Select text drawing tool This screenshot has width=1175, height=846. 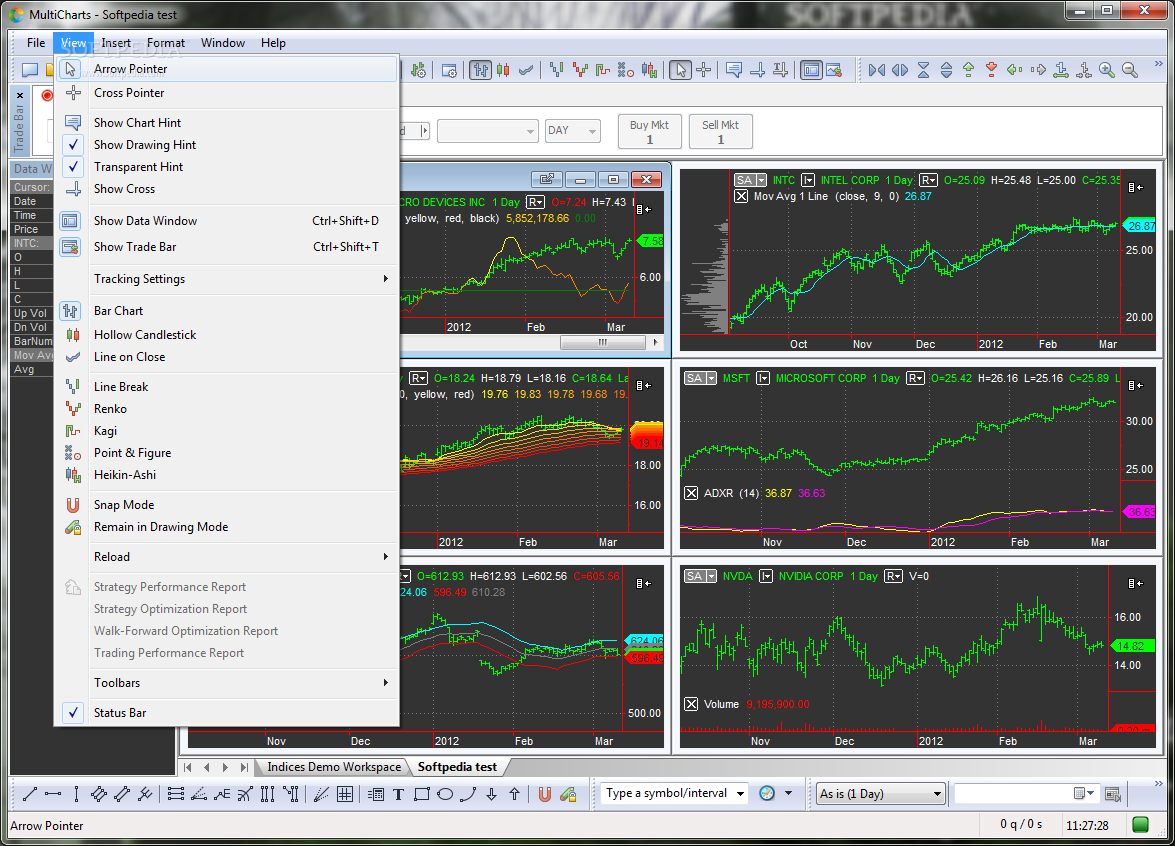[399, 794]
